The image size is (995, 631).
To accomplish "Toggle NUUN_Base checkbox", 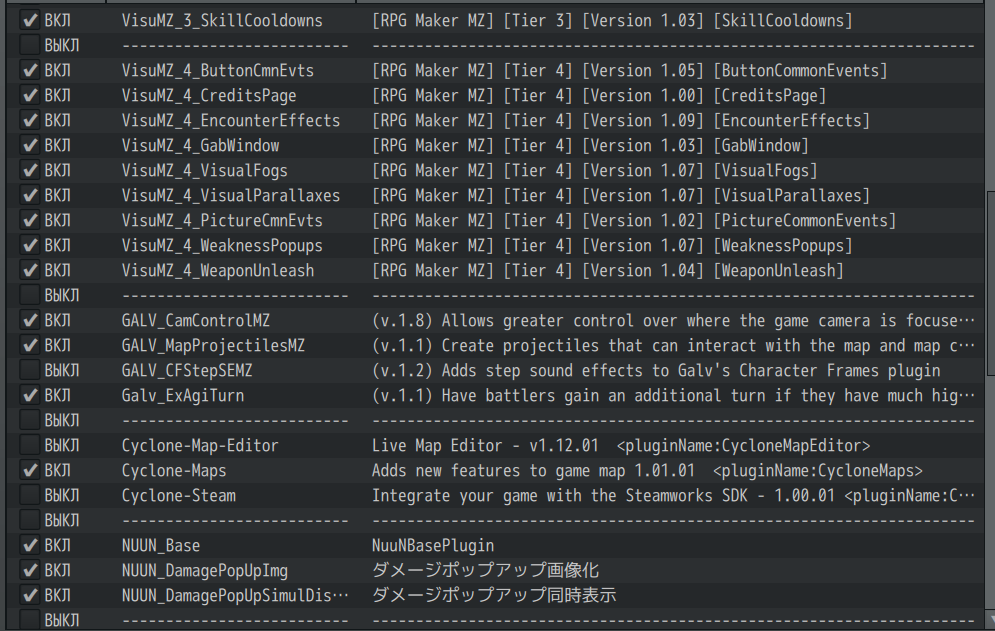I will 30,545.
